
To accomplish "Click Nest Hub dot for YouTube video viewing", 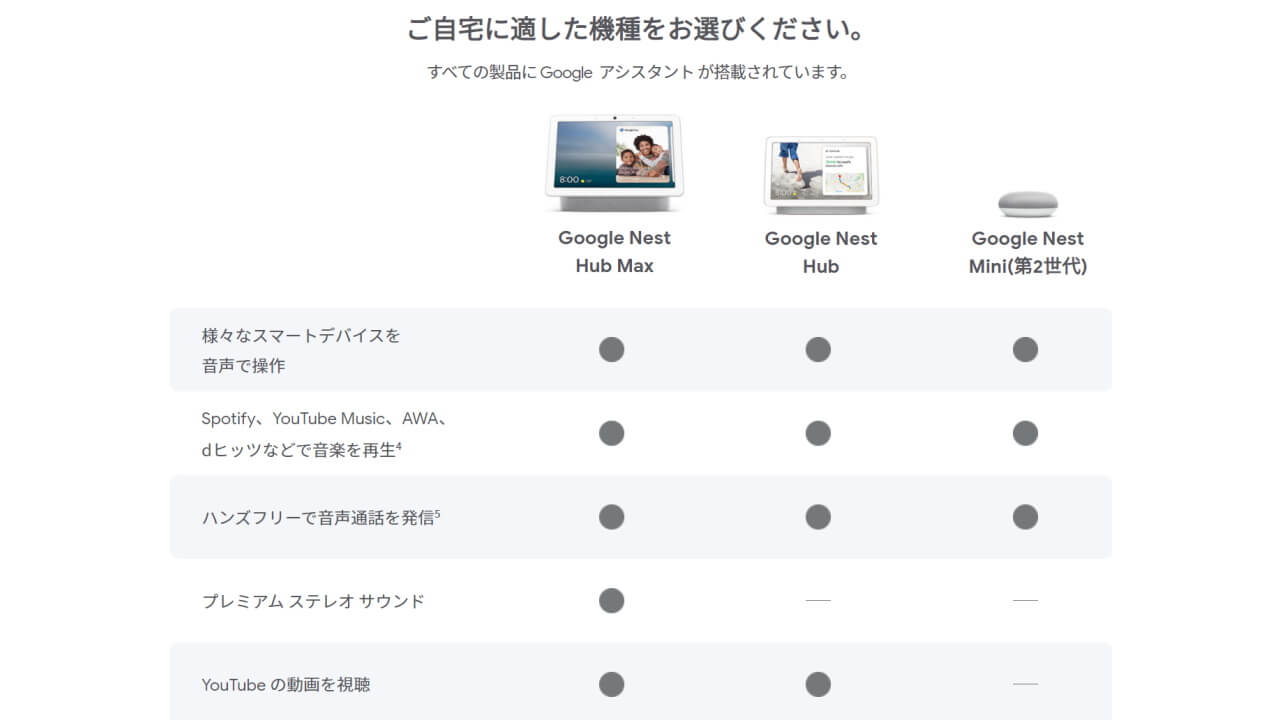I will click(x=818, y=684).
